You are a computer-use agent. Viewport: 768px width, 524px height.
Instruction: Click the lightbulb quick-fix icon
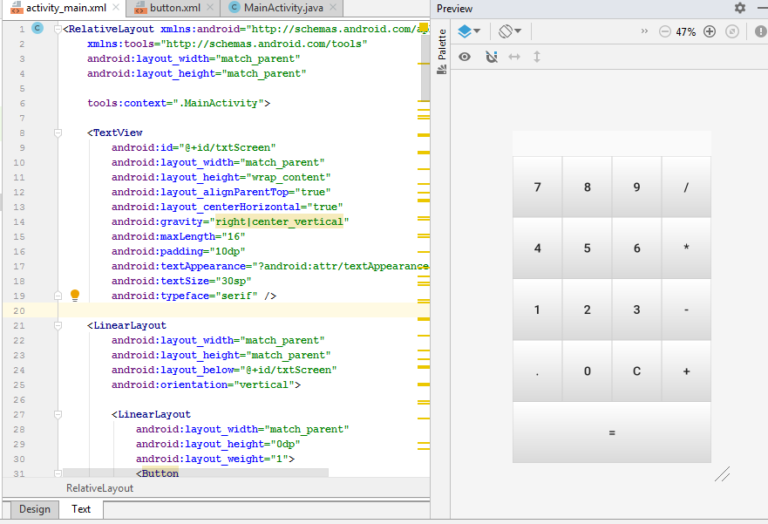coord(74,296)
